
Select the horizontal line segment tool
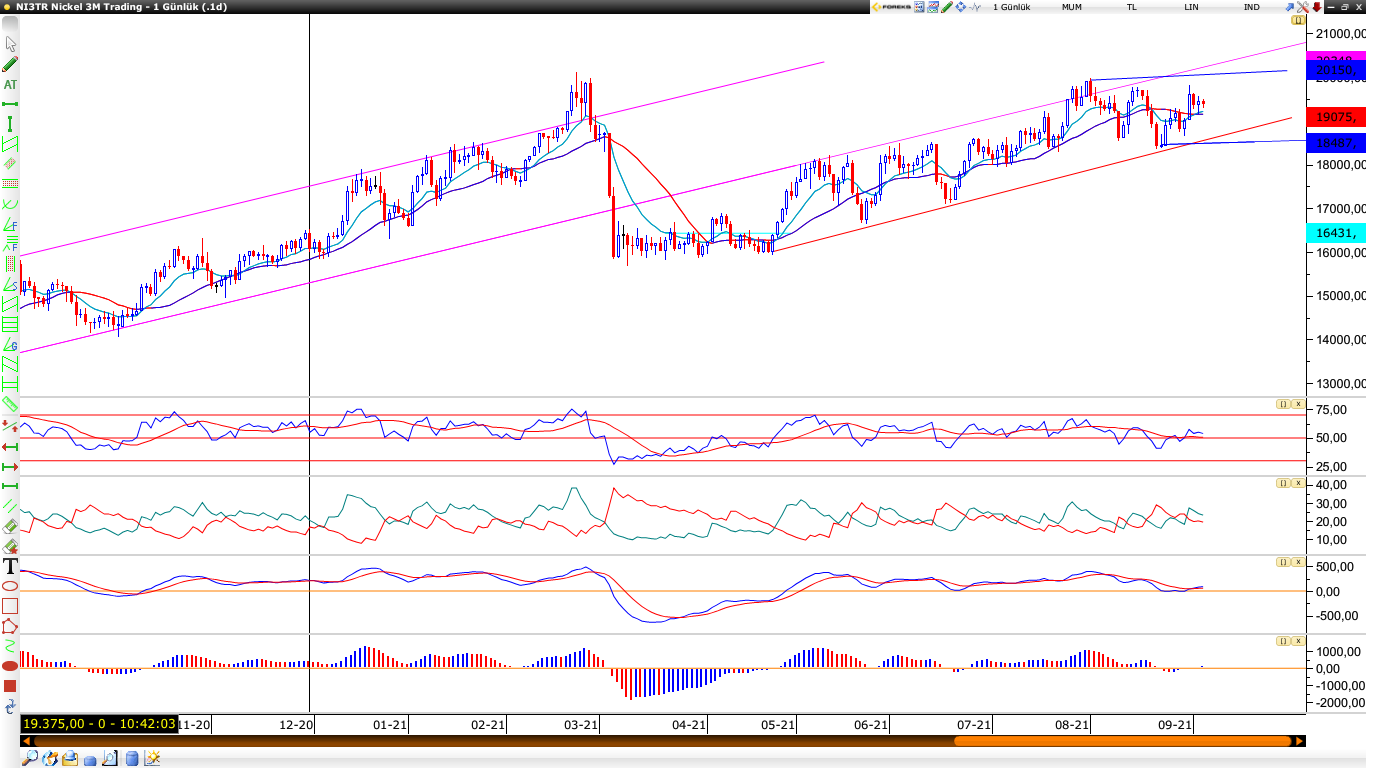pyautogui.click(x=11, y=104)
